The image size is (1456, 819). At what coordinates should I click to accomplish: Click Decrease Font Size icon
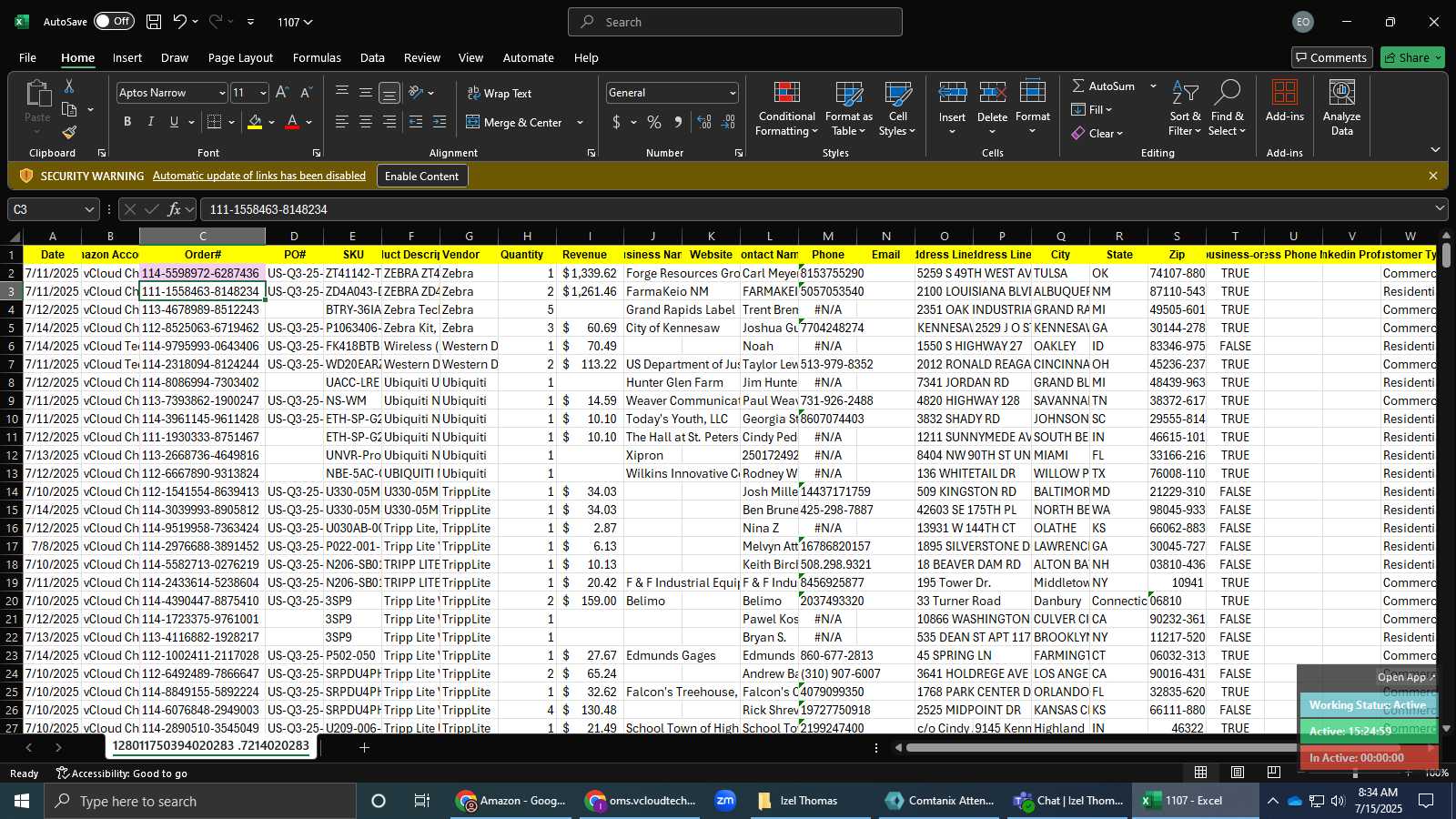[x=306, y=93]
